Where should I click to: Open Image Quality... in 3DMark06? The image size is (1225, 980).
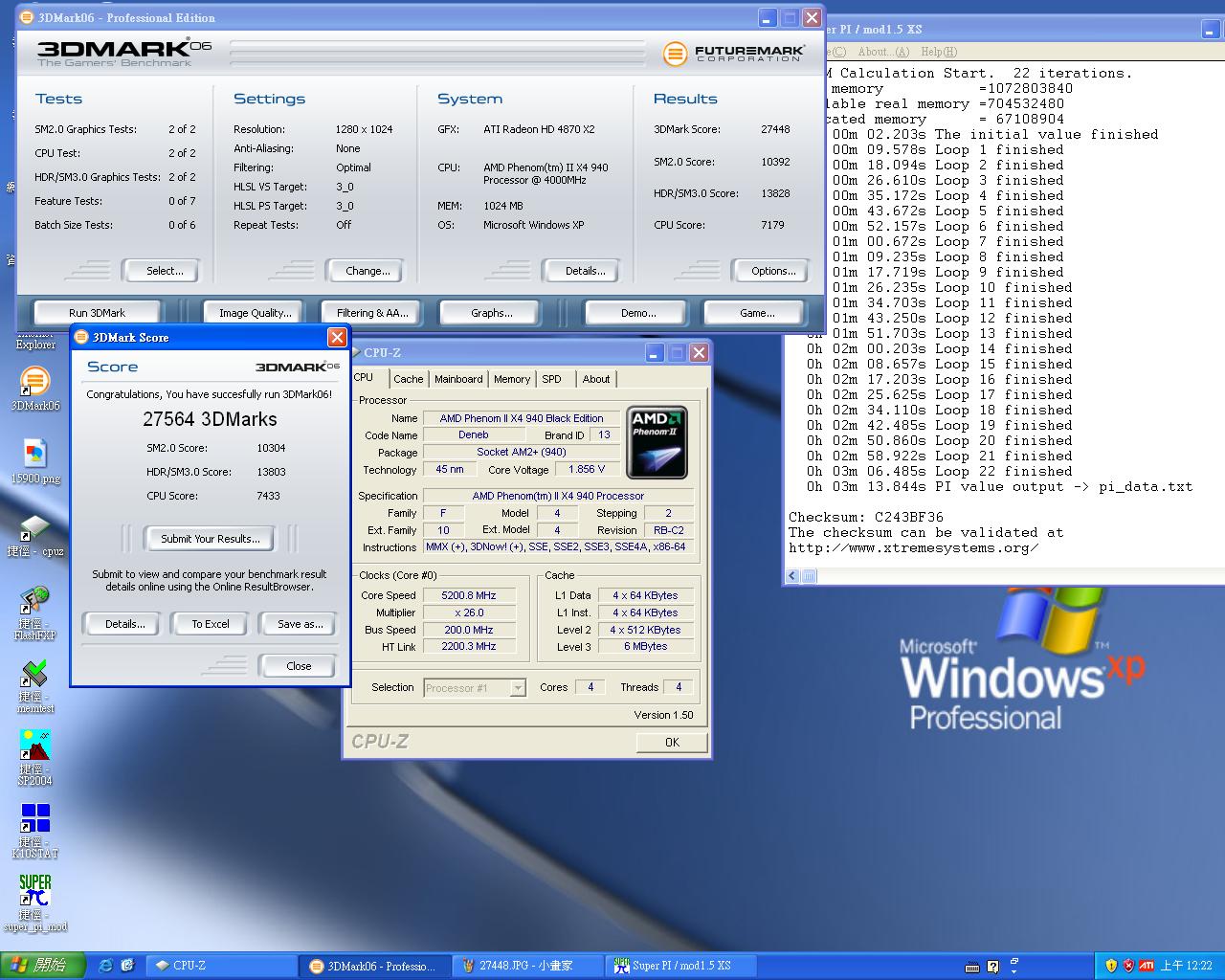[x=255, y=313]
